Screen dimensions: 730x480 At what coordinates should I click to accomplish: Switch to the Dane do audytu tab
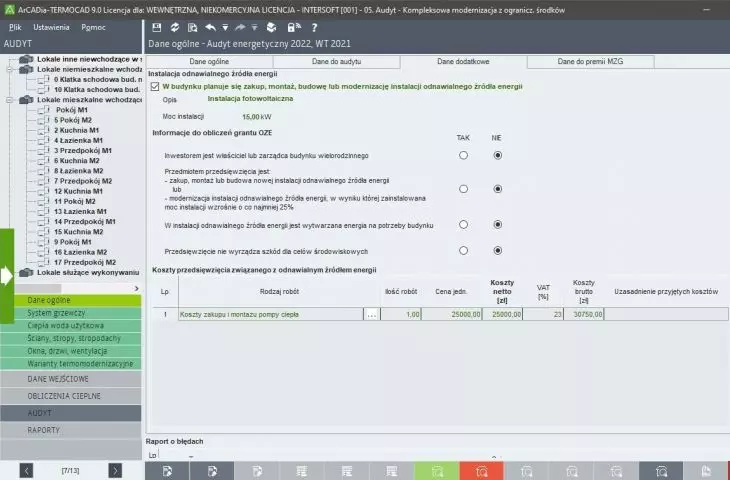pos(336,61)
